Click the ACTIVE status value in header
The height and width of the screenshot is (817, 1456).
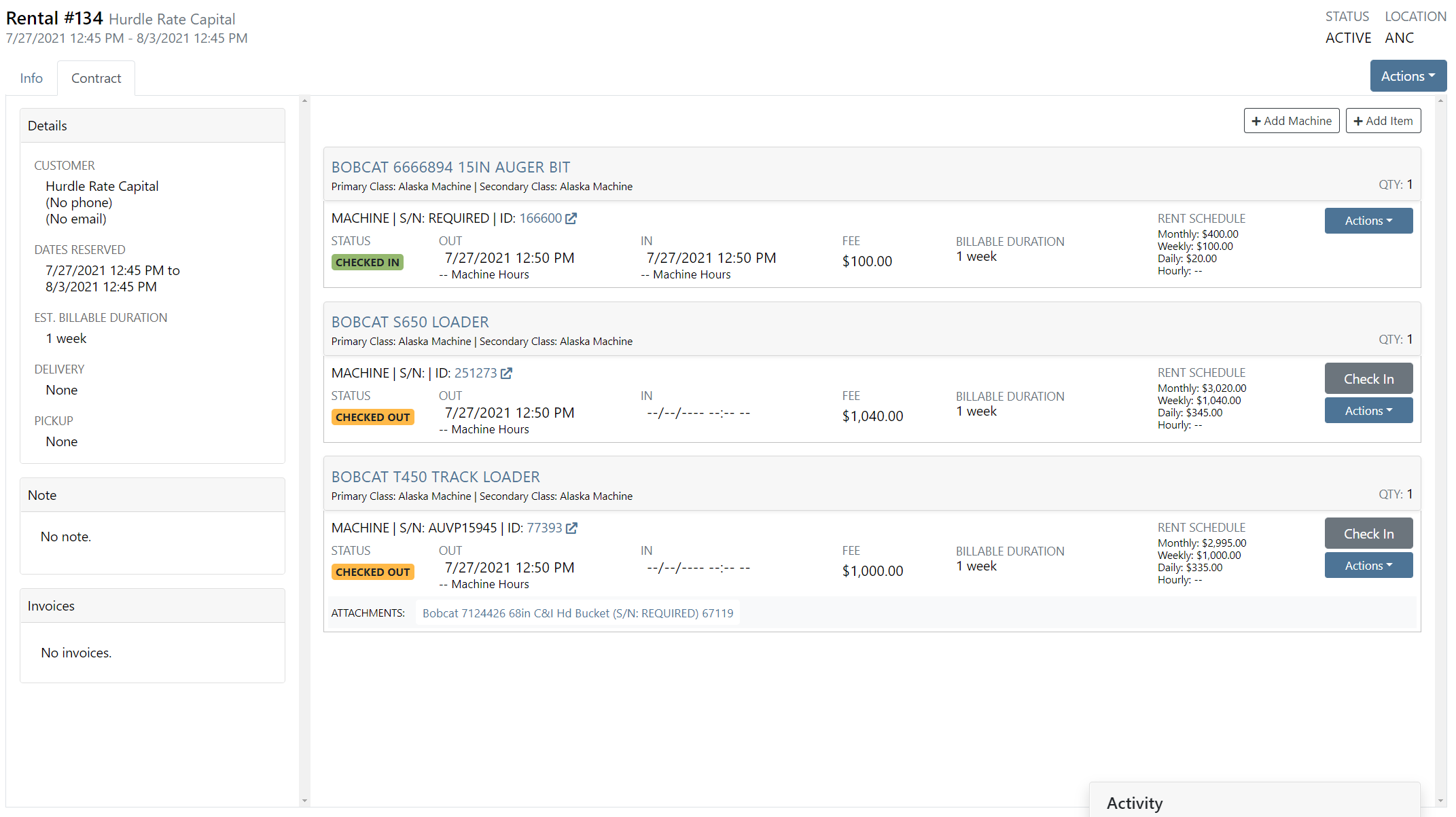[1348, 38]
